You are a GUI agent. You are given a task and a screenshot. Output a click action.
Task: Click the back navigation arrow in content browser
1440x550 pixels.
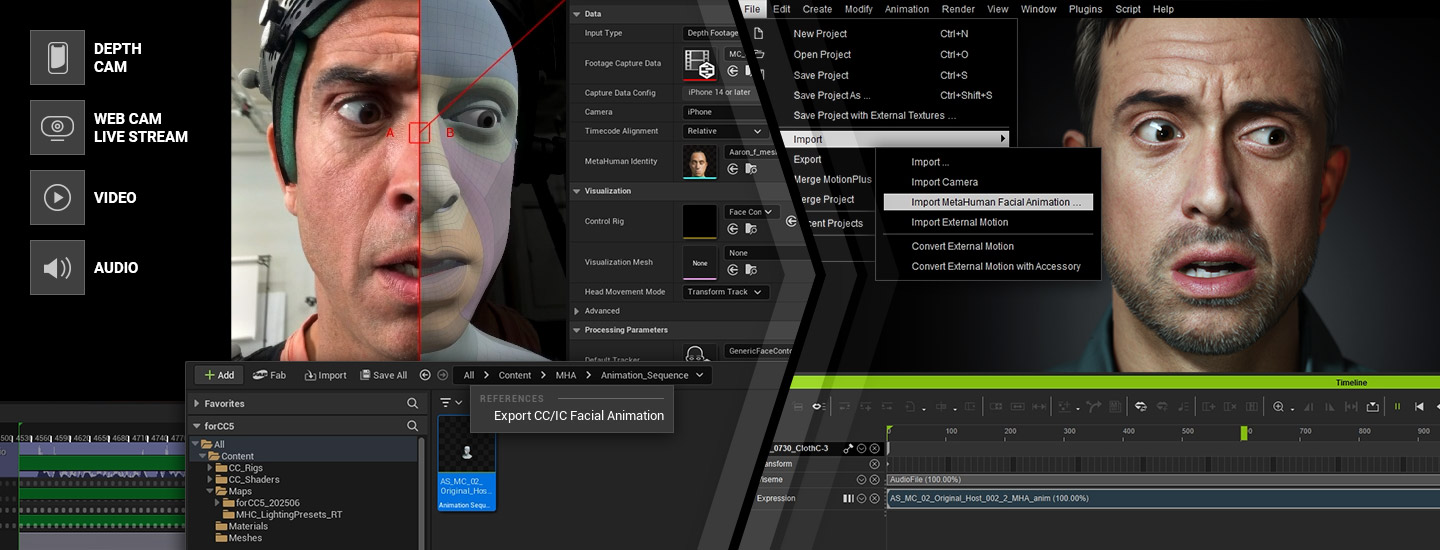[425, 375]
